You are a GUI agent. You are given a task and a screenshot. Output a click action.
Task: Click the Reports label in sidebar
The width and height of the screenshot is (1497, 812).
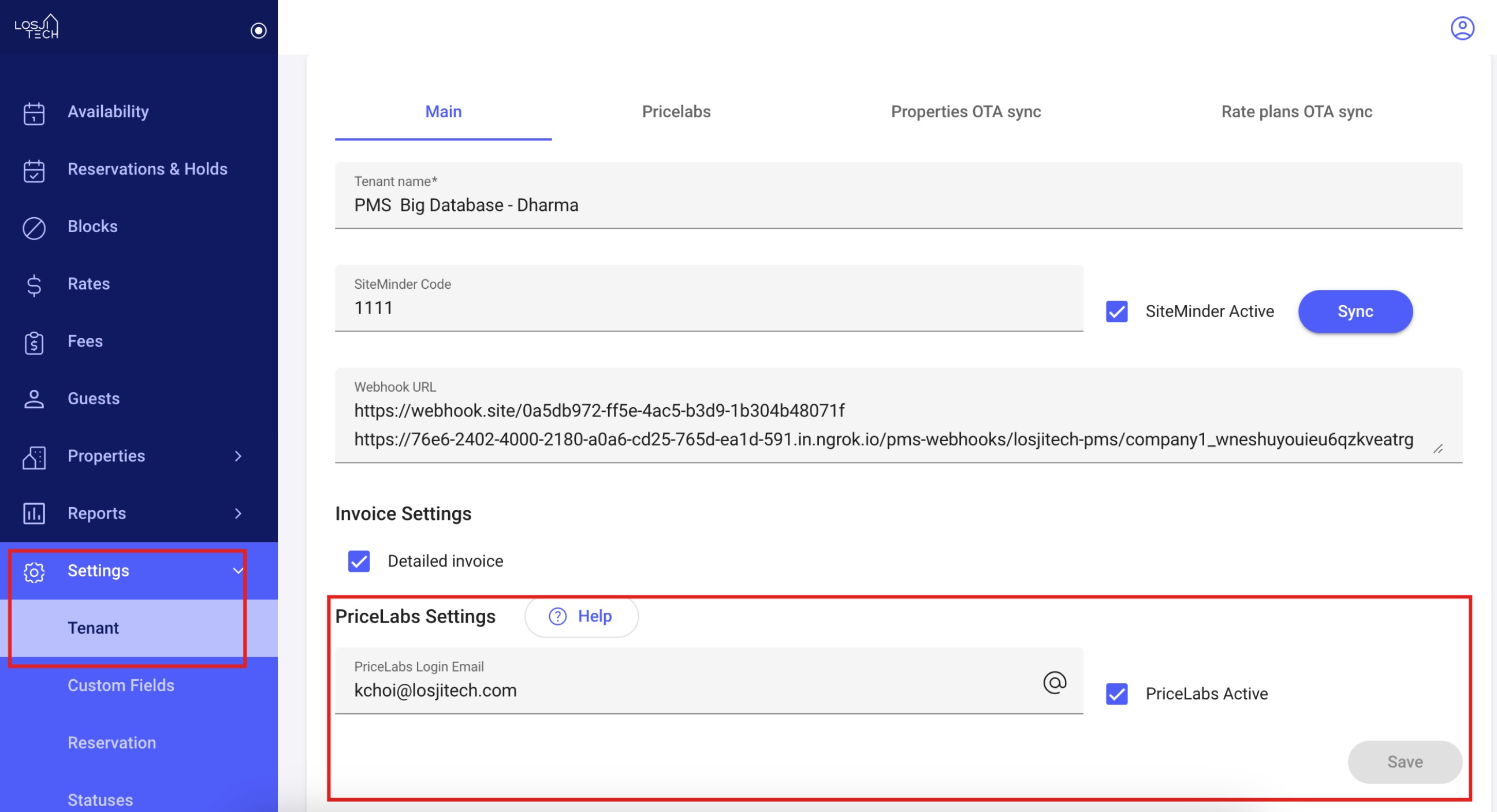click(x=96, y=513)
